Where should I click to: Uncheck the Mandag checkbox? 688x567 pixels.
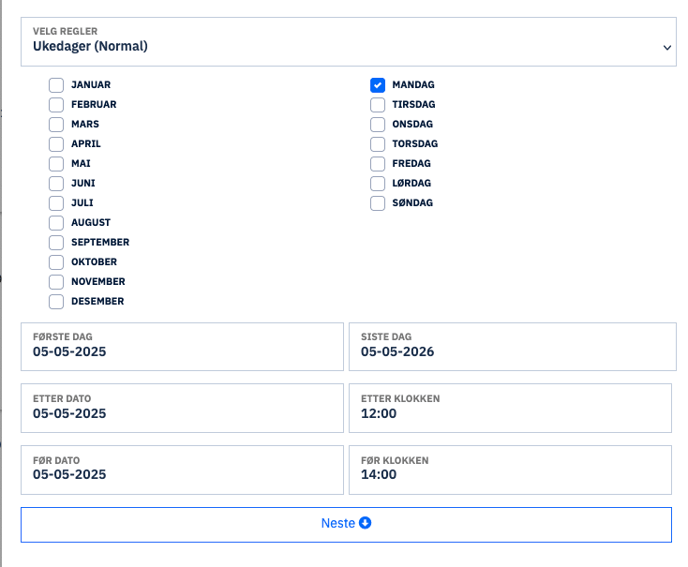377,85
